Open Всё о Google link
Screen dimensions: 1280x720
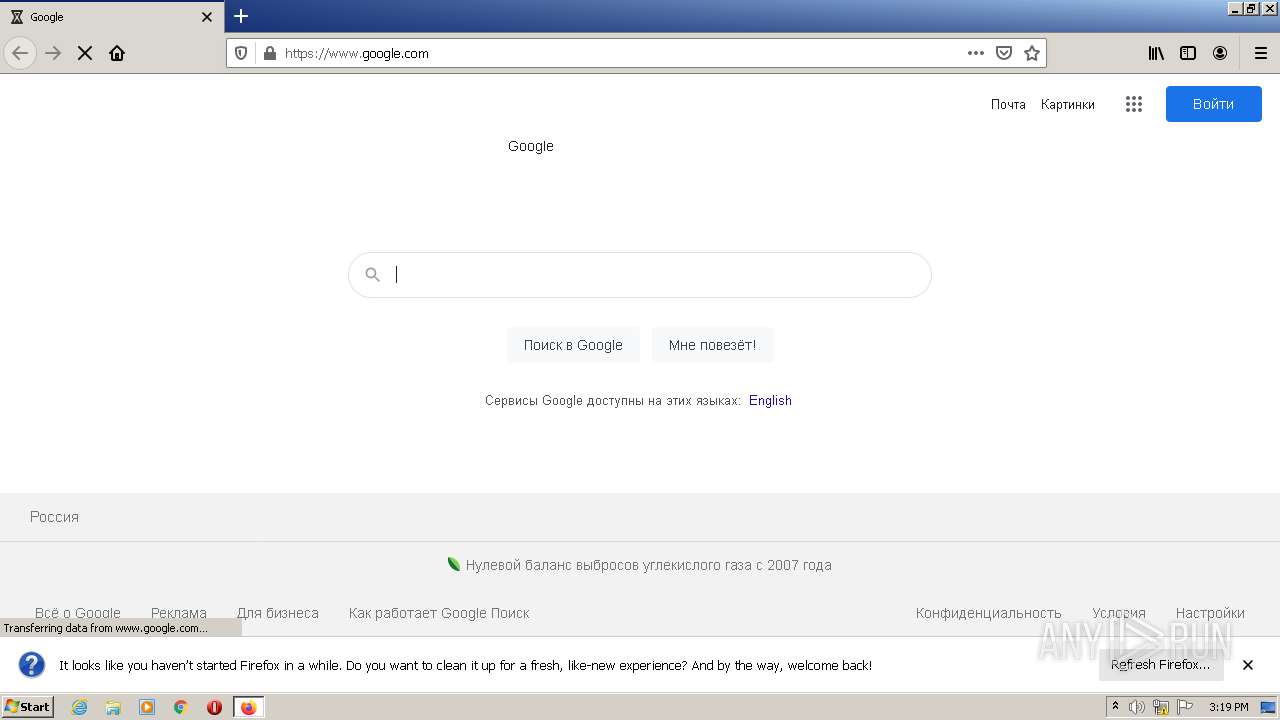pos(78,613)
